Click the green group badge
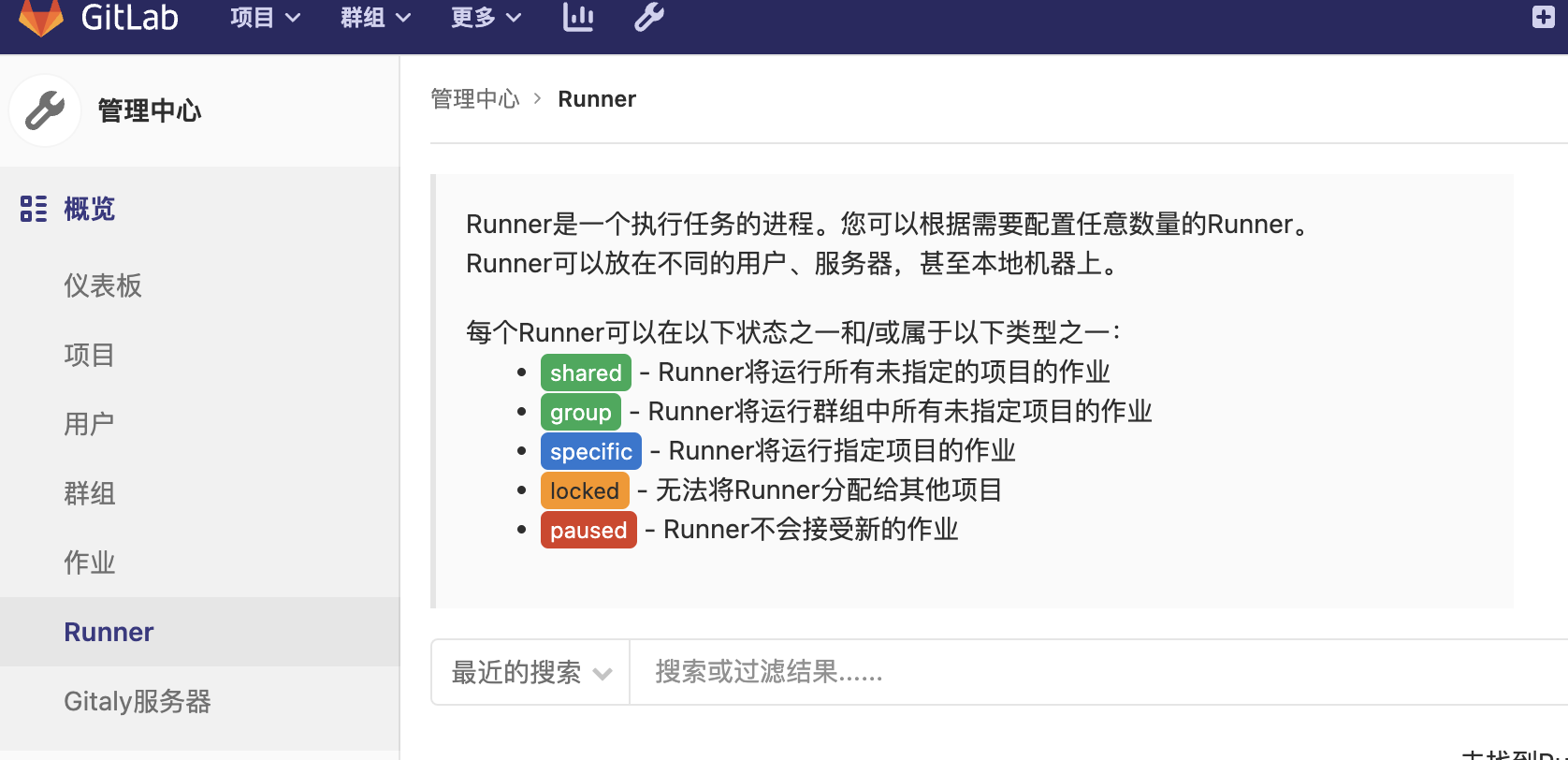This screenshot has width=1568, height=760. [581, 412]
